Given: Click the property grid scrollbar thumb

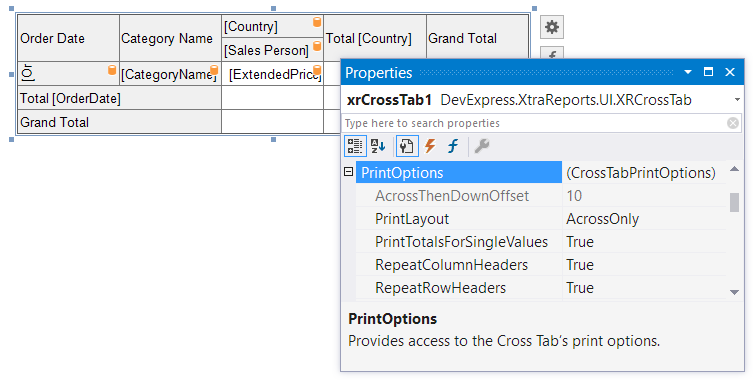Looking at the screenshot, I should click(x=734, y=202).
